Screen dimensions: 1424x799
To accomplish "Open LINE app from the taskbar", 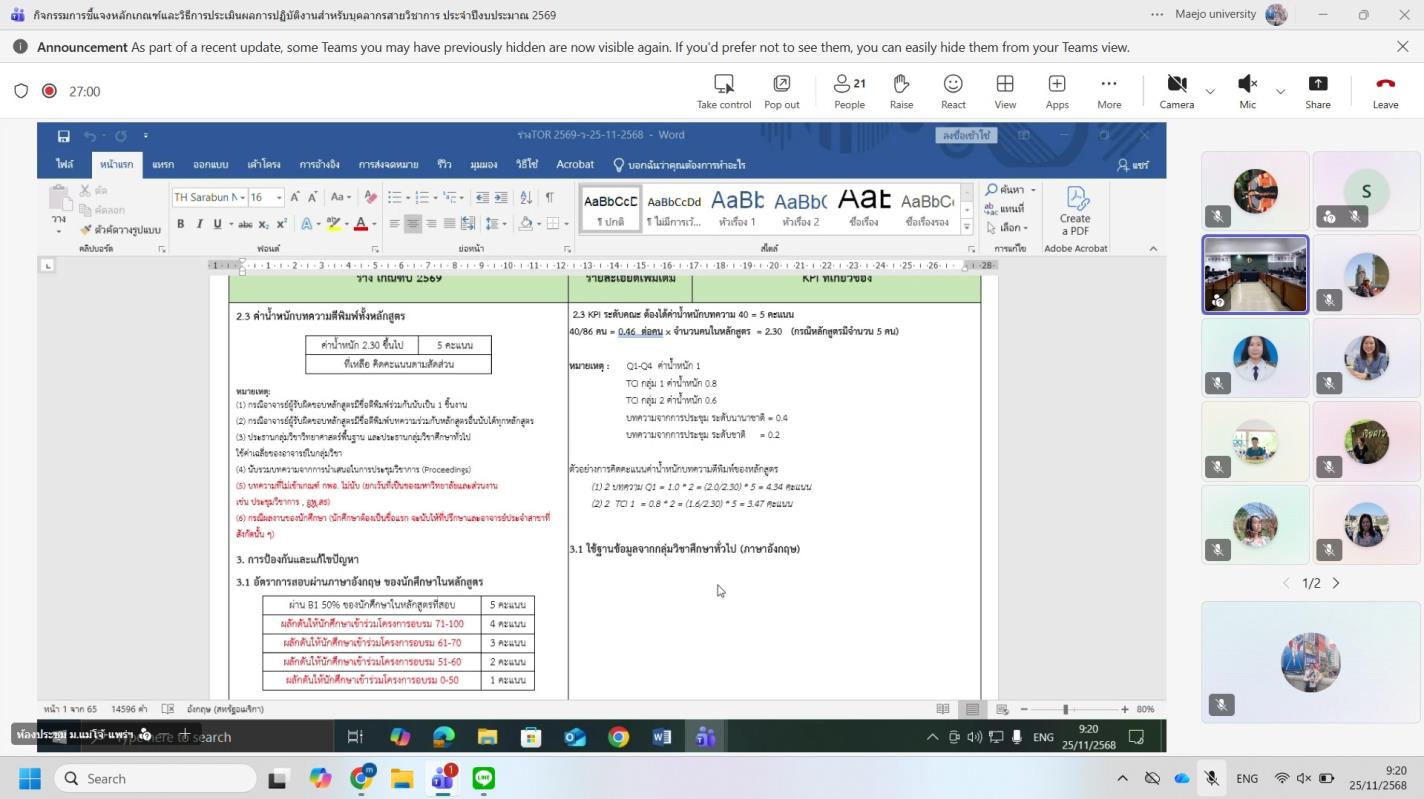I will pos(484,778).
